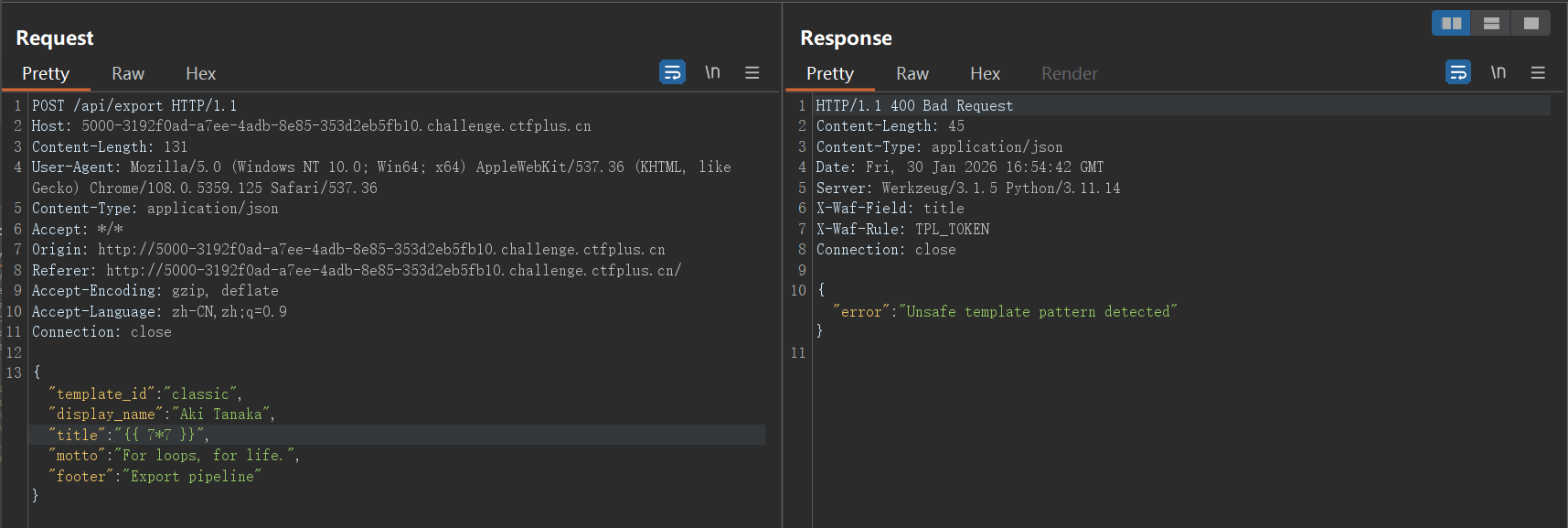
Task: Open the Raw tab in Request
Action: (x=128, y=74)
